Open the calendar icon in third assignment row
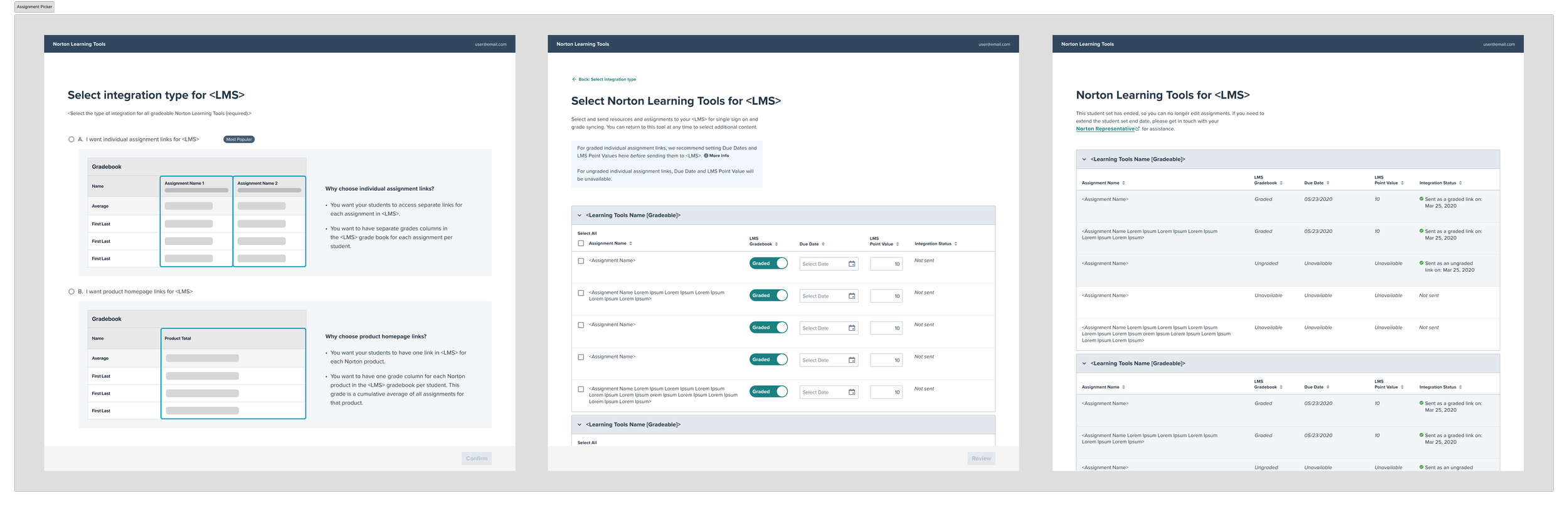This screenshot has width=1568, height=506. [852, 328]
